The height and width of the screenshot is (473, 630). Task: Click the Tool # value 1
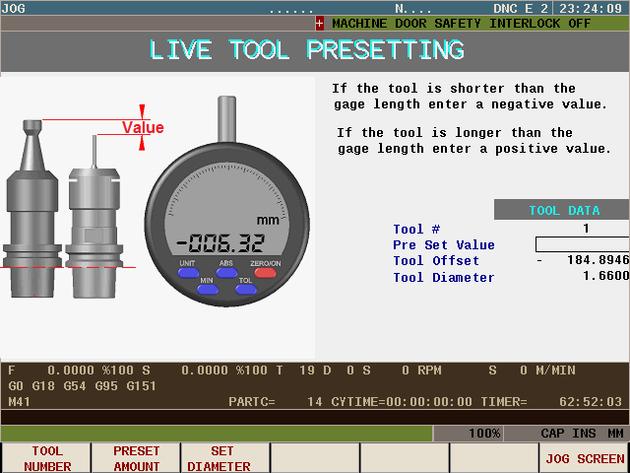click(586, 228)
